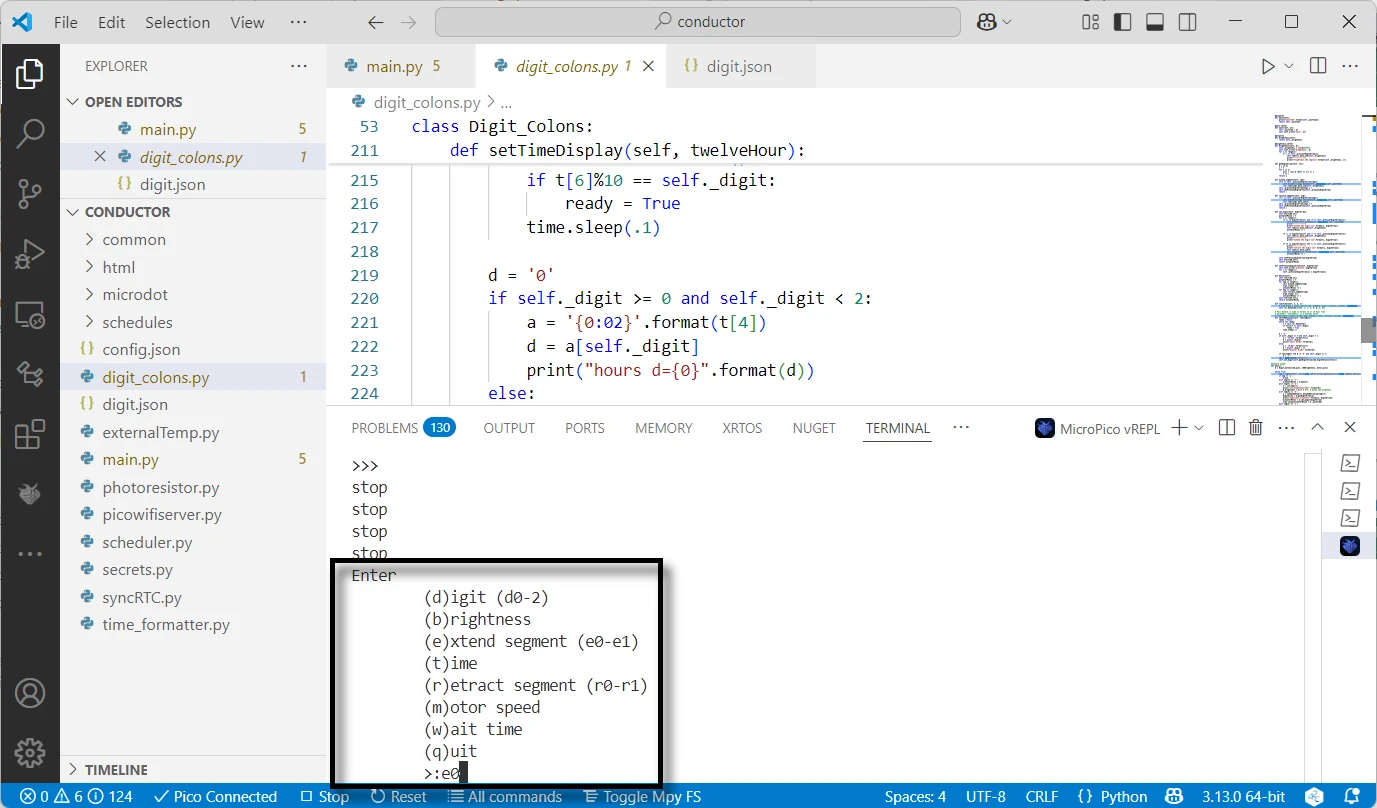The image size is (1377, 808).
Task: Collapse the CONDUCTOR folder section
Action: (x=72, y=212)
